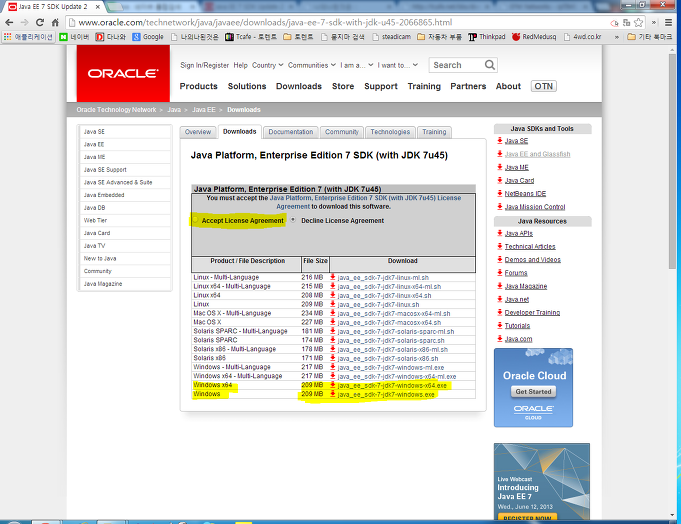Expand the 'I am a...' dropdown
This screenshot has height=524, width=681.
pyautogui.click(x=357, y=65)
